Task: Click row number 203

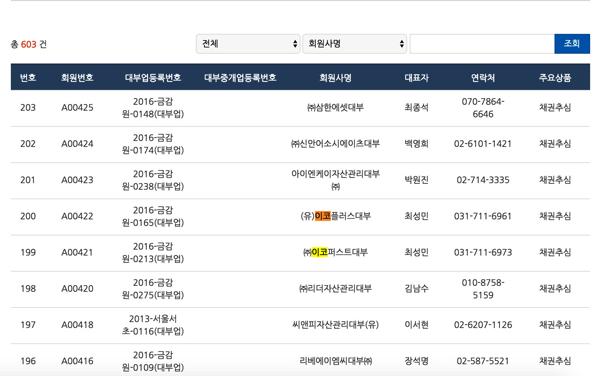Action: coord(28,108)
